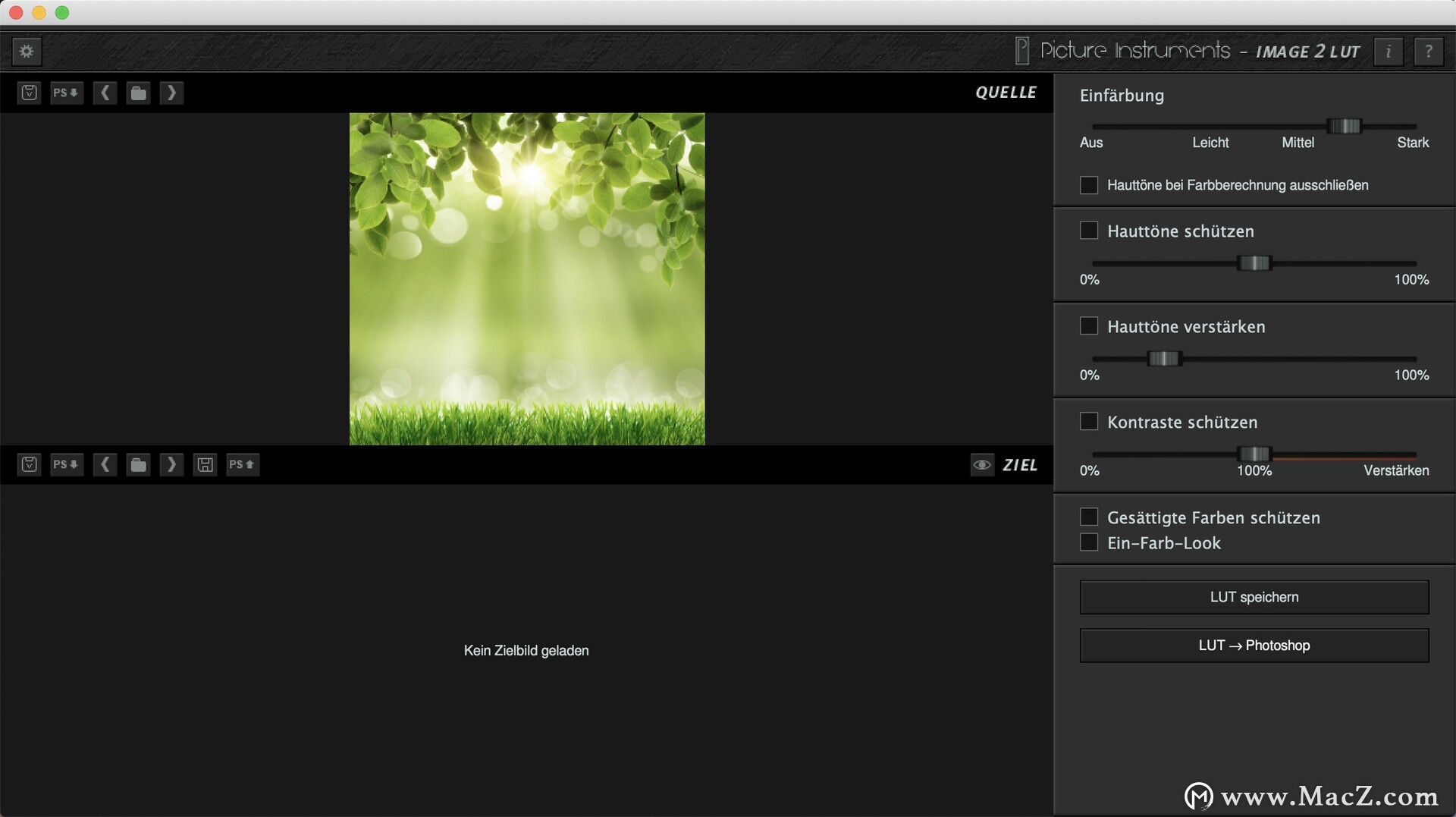Viewport: 1456px width, 817px height.
Task: Click the Hauttöne verstärken slider handle
Action: (1164, 359)
